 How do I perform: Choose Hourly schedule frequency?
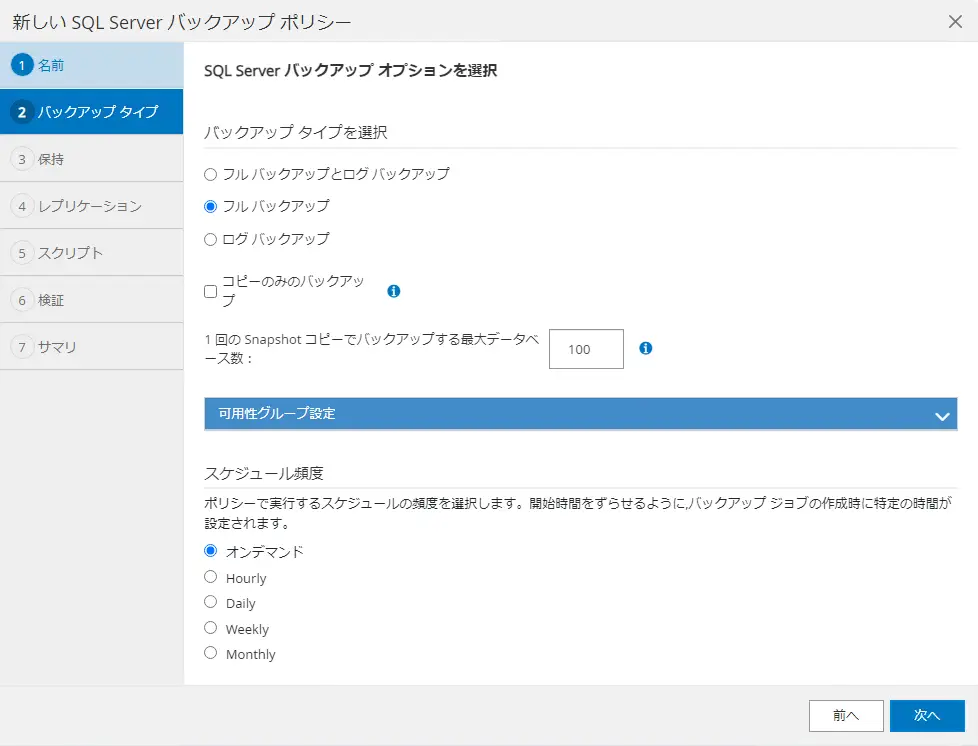coord(211,577)
